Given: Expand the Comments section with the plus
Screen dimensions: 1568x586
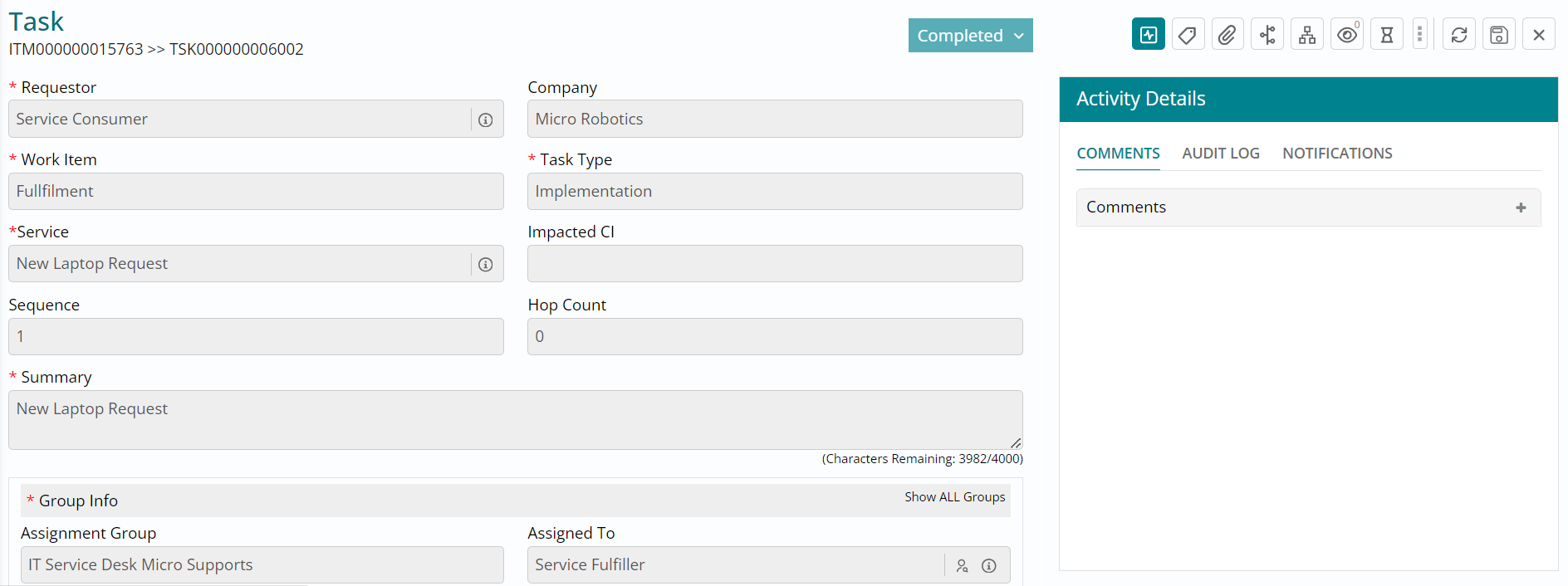Looking at the screenshot, I should pos(1521,208).
